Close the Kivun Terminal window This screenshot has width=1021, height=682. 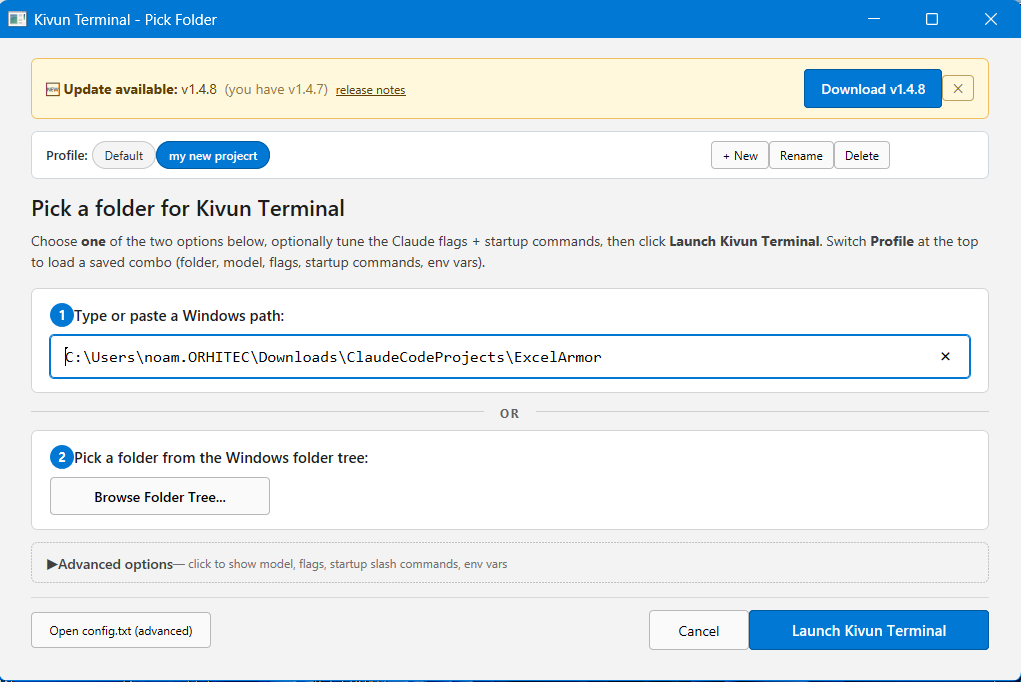click(990, 19)
